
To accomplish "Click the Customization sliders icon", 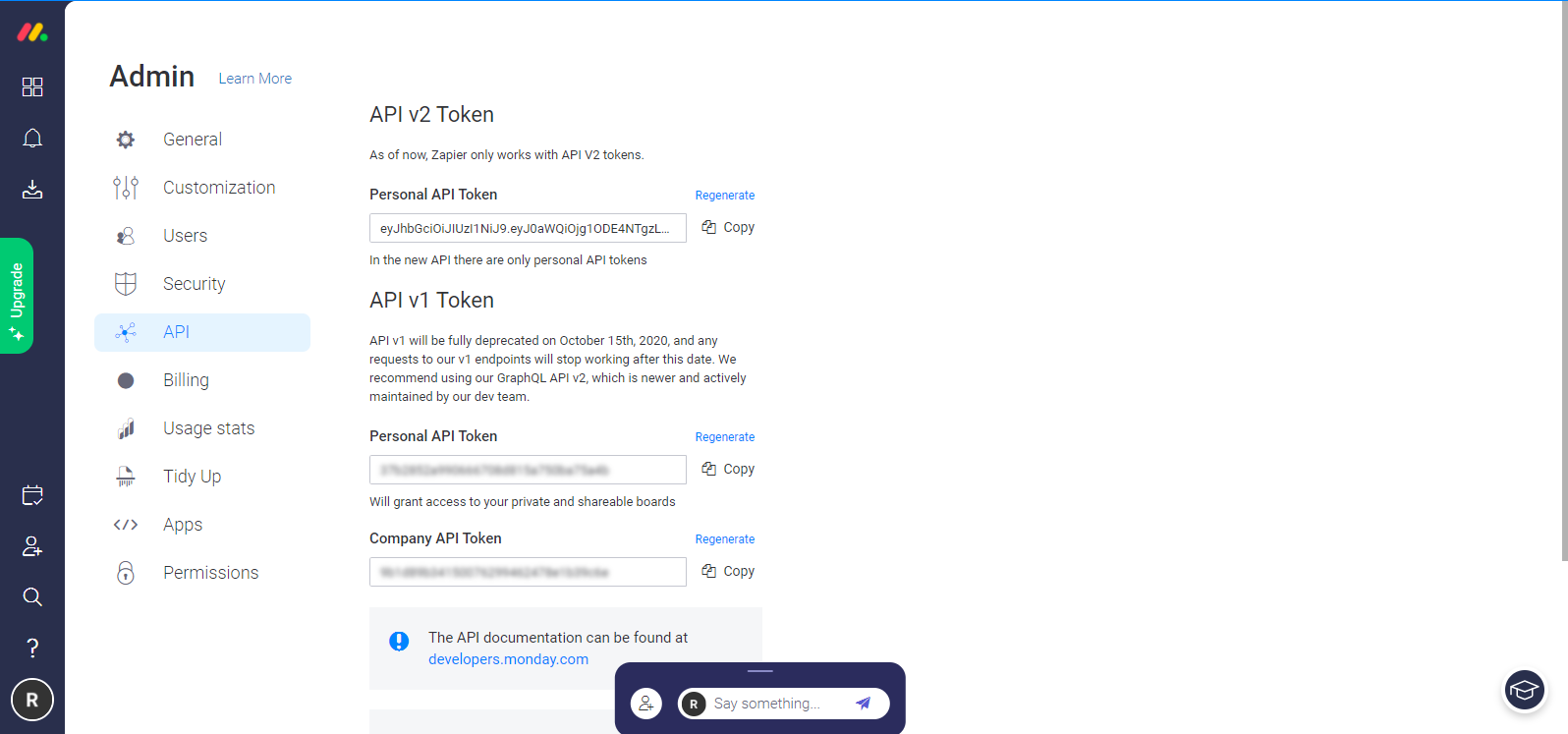I will [126, 188].
